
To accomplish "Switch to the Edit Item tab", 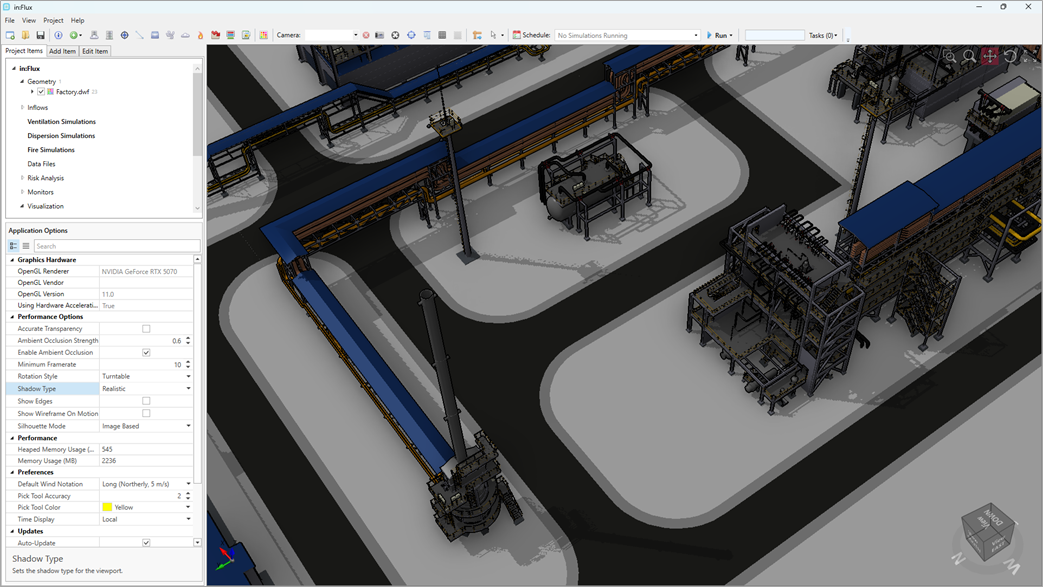I will tap(95, 51).
